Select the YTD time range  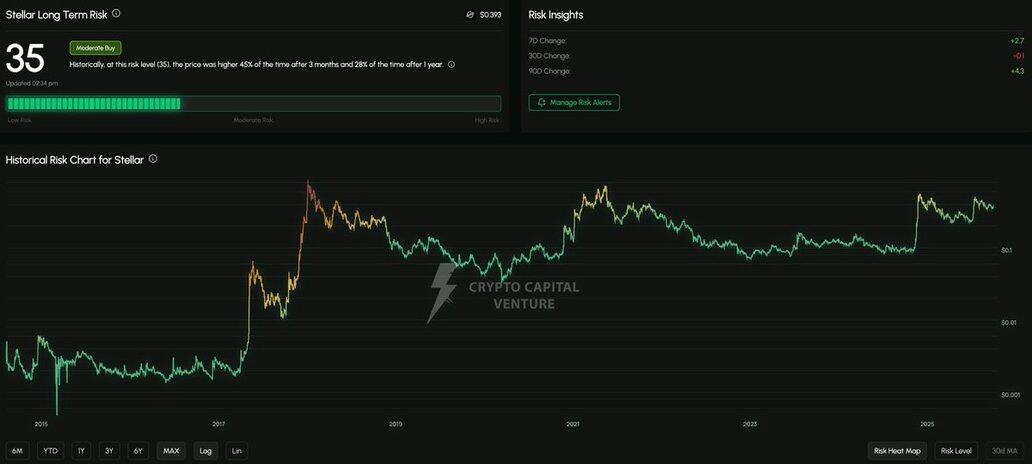(50, 451)
